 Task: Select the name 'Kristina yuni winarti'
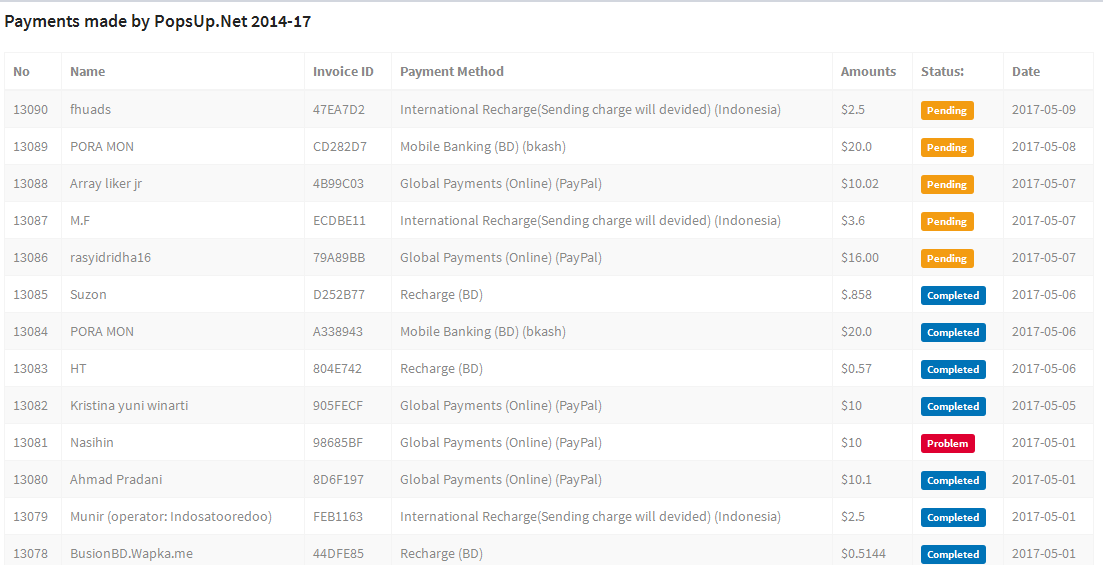(x=129, y=405)
